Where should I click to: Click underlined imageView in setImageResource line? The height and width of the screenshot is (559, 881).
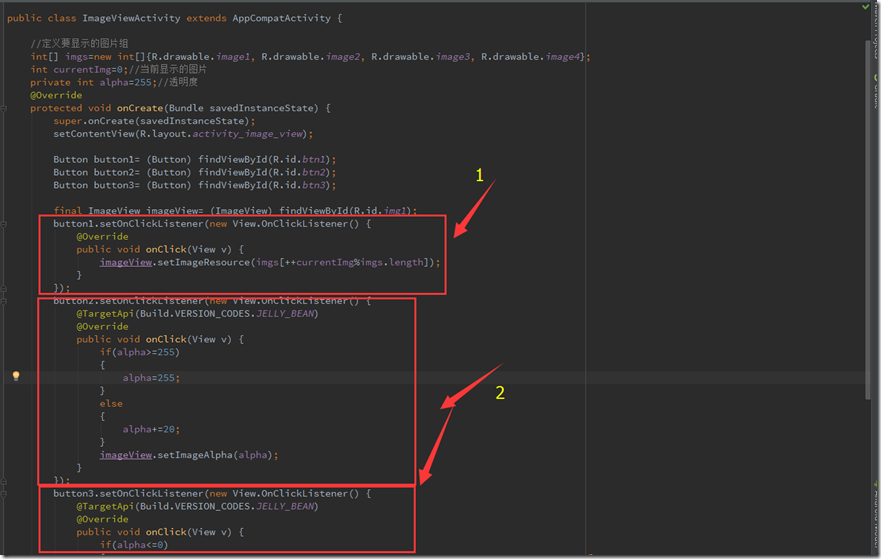pos(126,262)
